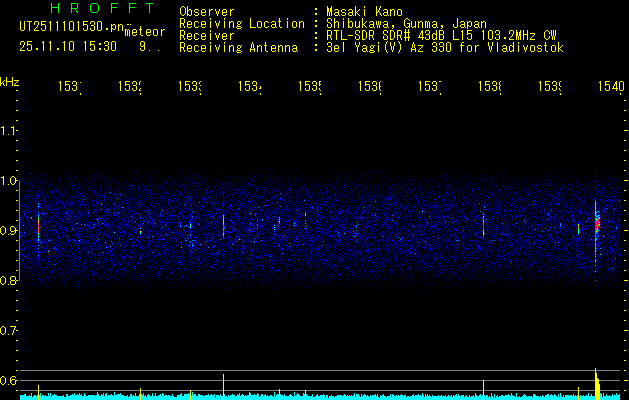Select the observer name Masaki Kano
The height and width of the screenshot is (400, 629).
[x=364, y=12]
